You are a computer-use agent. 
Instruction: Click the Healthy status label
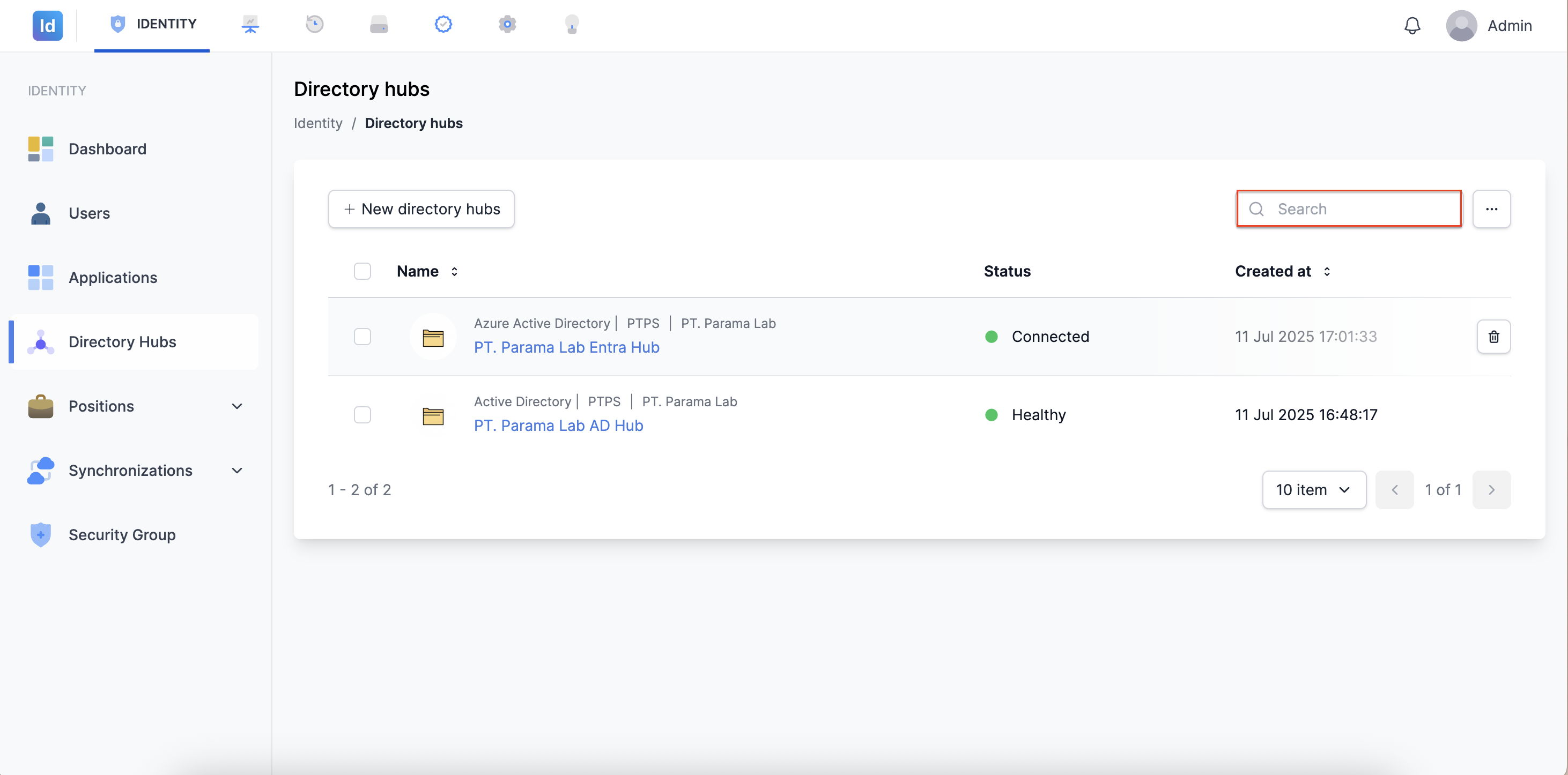pos(1039,415)
